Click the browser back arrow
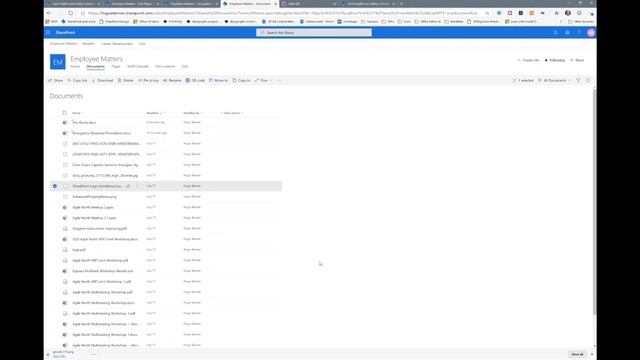Screen dimensions: 640x360 [49, 13]
